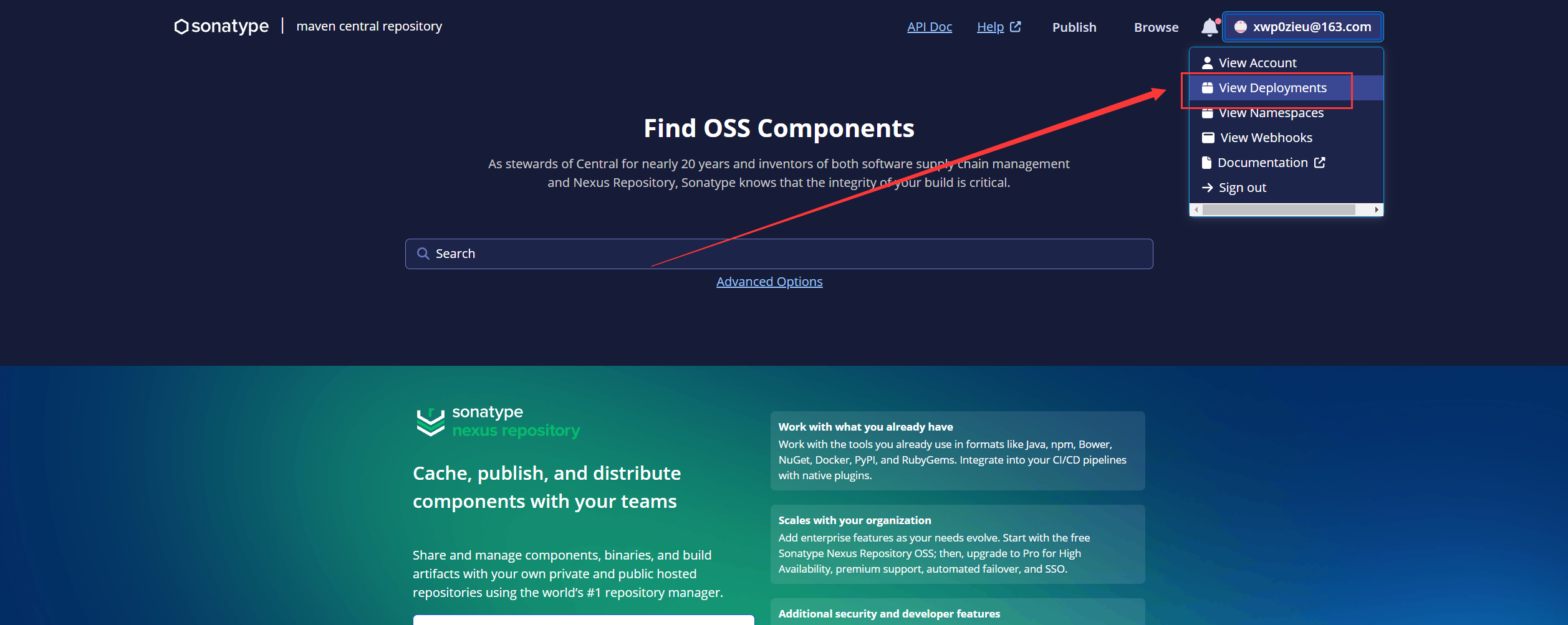Image resolution: width=1568 pixels, height=625 pixels.
Task: Click the magnifying glass search icon
Action: coord(423,254)
